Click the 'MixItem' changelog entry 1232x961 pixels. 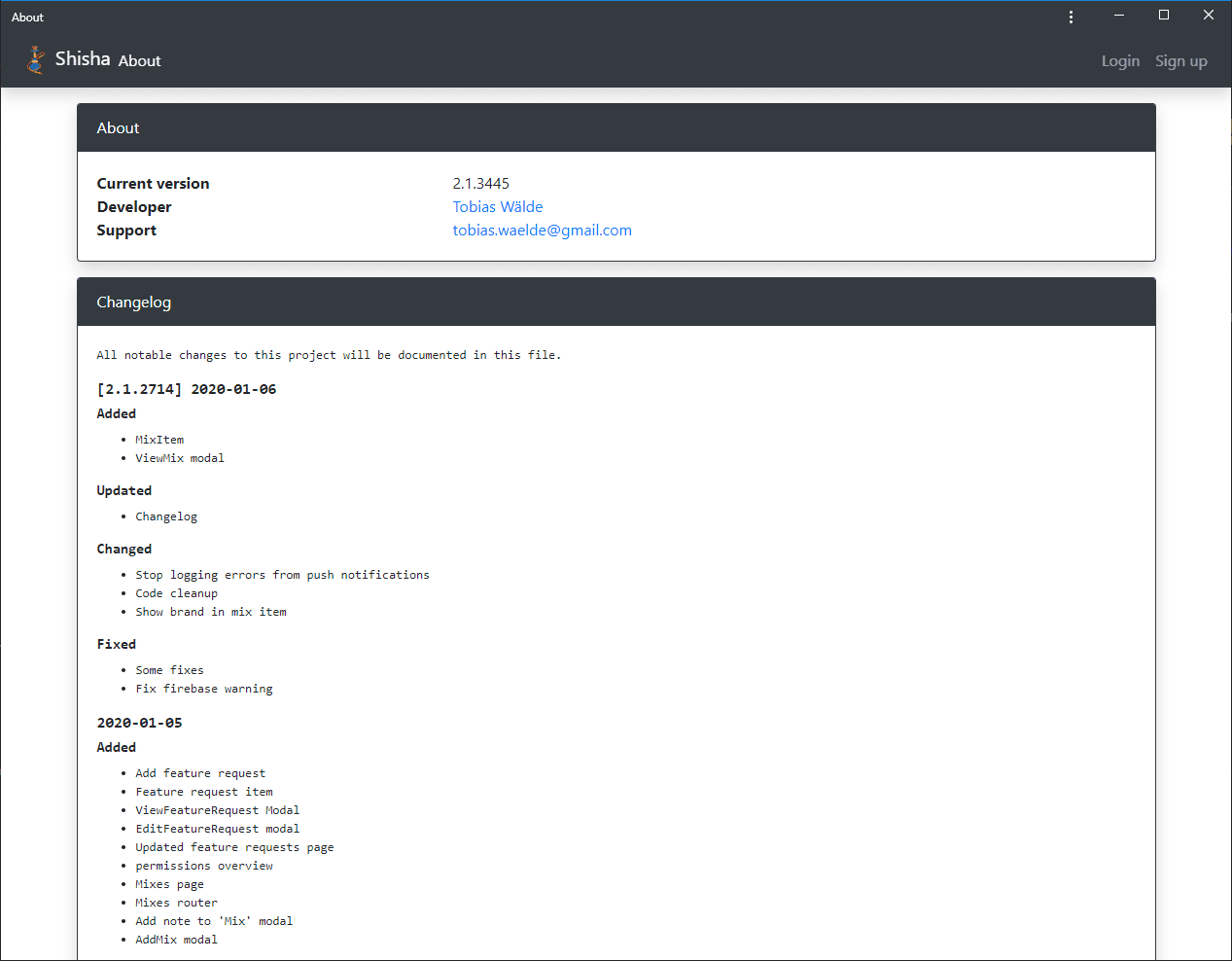coord(159,440)
